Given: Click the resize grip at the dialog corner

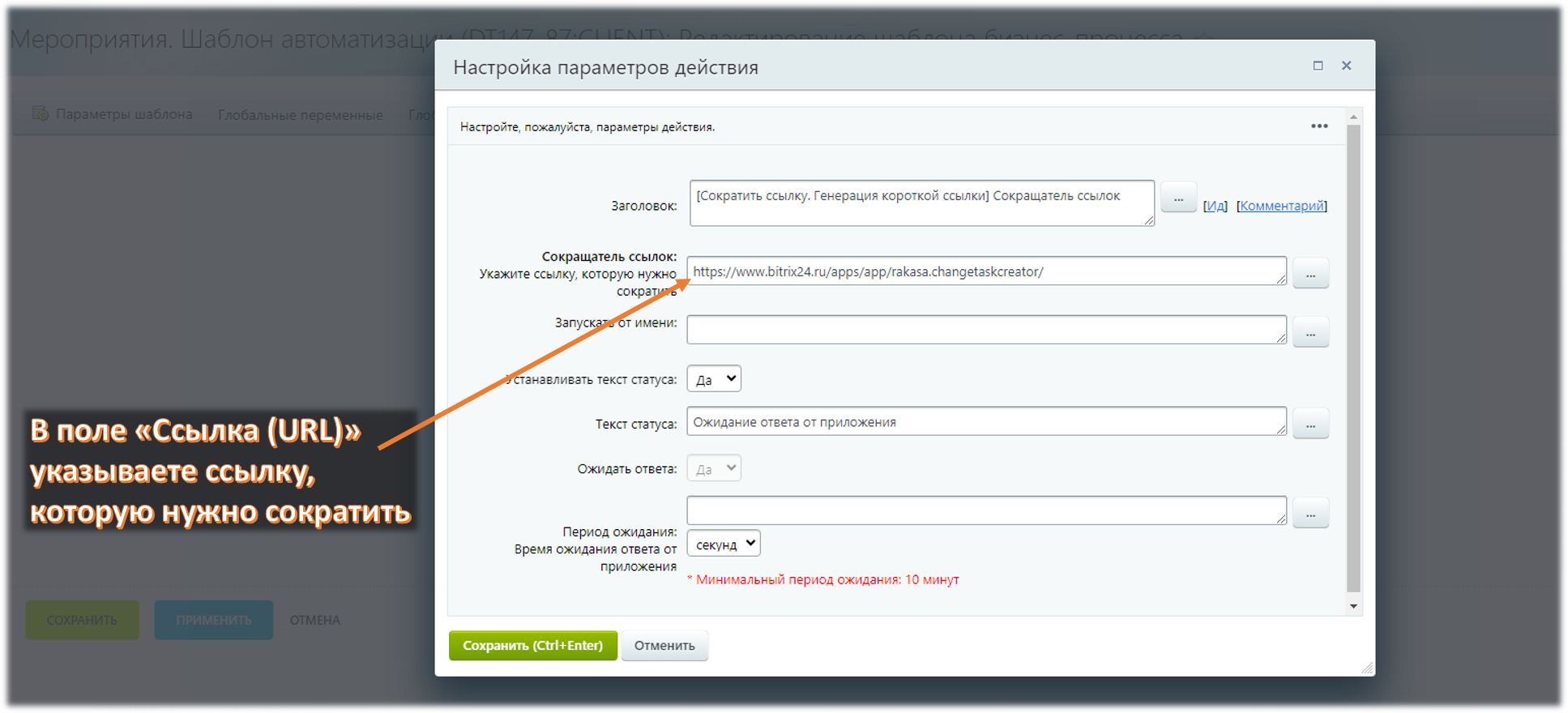Looking at the screenshot, I should 1367,668.
